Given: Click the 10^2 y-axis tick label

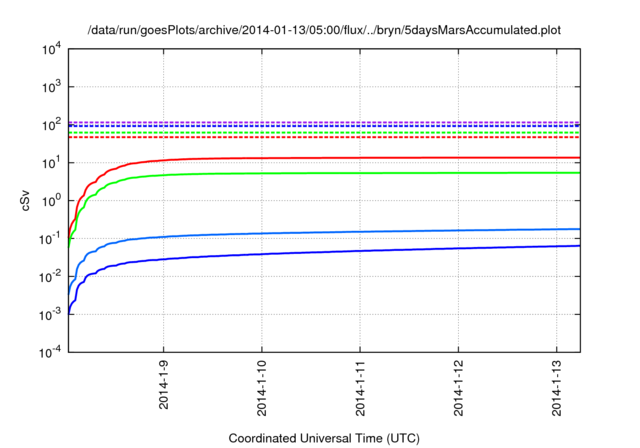Looking at the screenshot, I should pyautogui.click(x=52, y=125).
